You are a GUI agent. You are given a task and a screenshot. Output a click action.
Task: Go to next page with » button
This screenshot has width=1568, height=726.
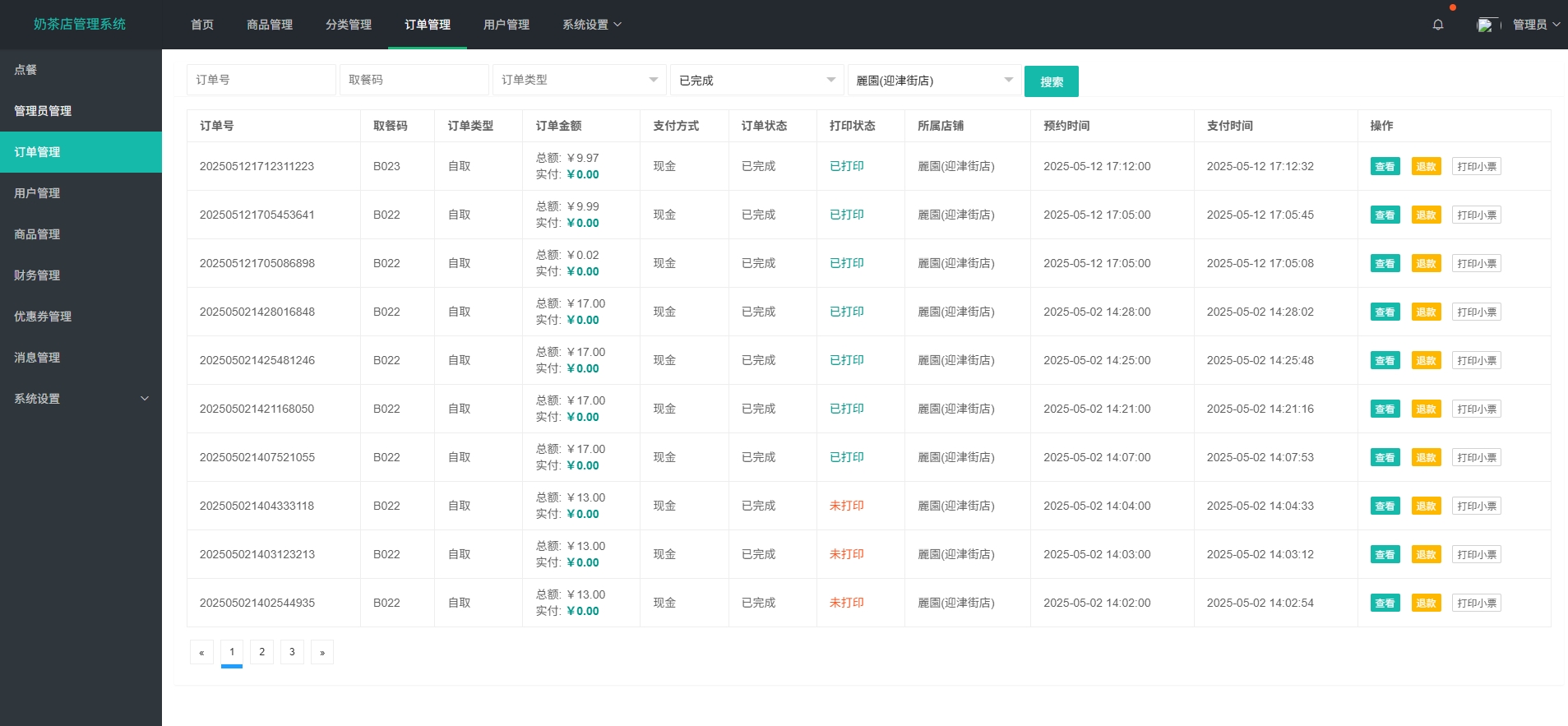pyautogui.click(x=322, y=652)
